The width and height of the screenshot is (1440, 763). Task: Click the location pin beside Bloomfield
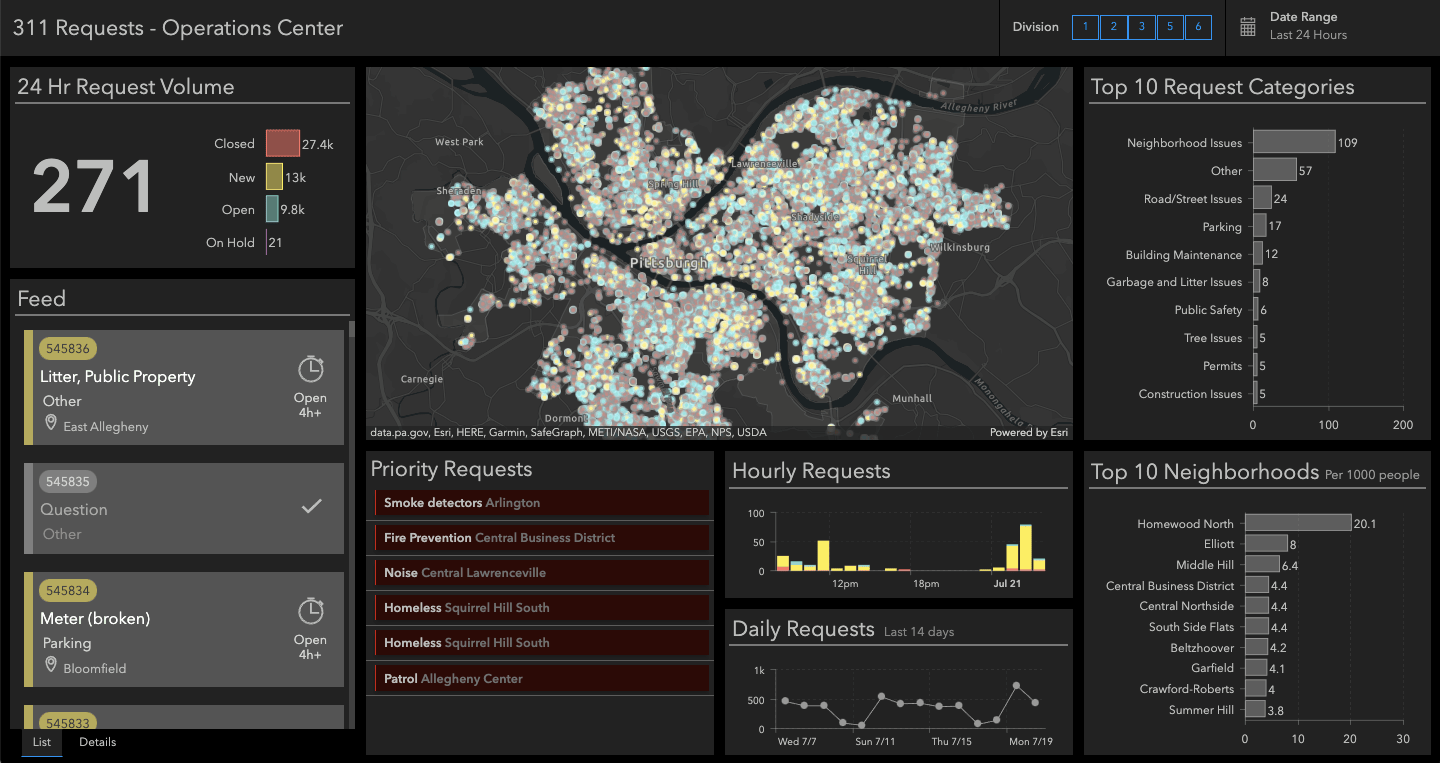click(x=51, y=666)
